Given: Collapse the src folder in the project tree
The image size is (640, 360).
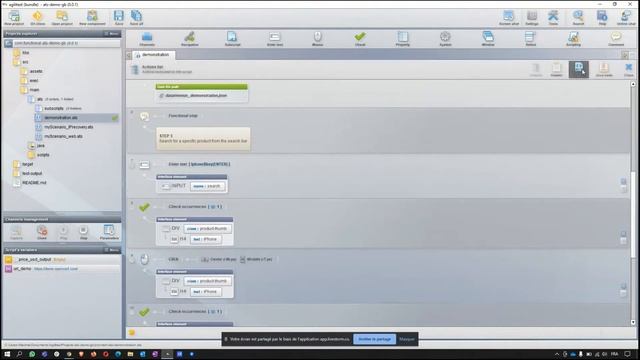Looking at the screenshot, I should (x=16, y=62).
